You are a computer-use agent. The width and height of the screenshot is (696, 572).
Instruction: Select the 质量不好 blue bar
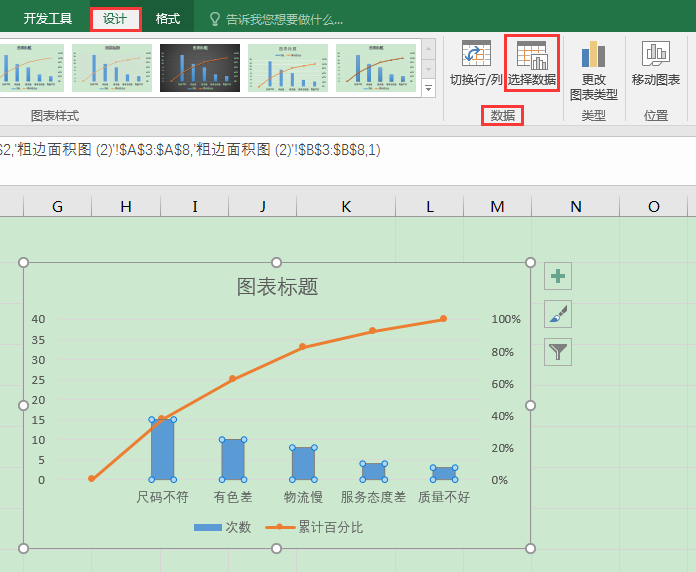pyautogui.click(x=444, y=473)
